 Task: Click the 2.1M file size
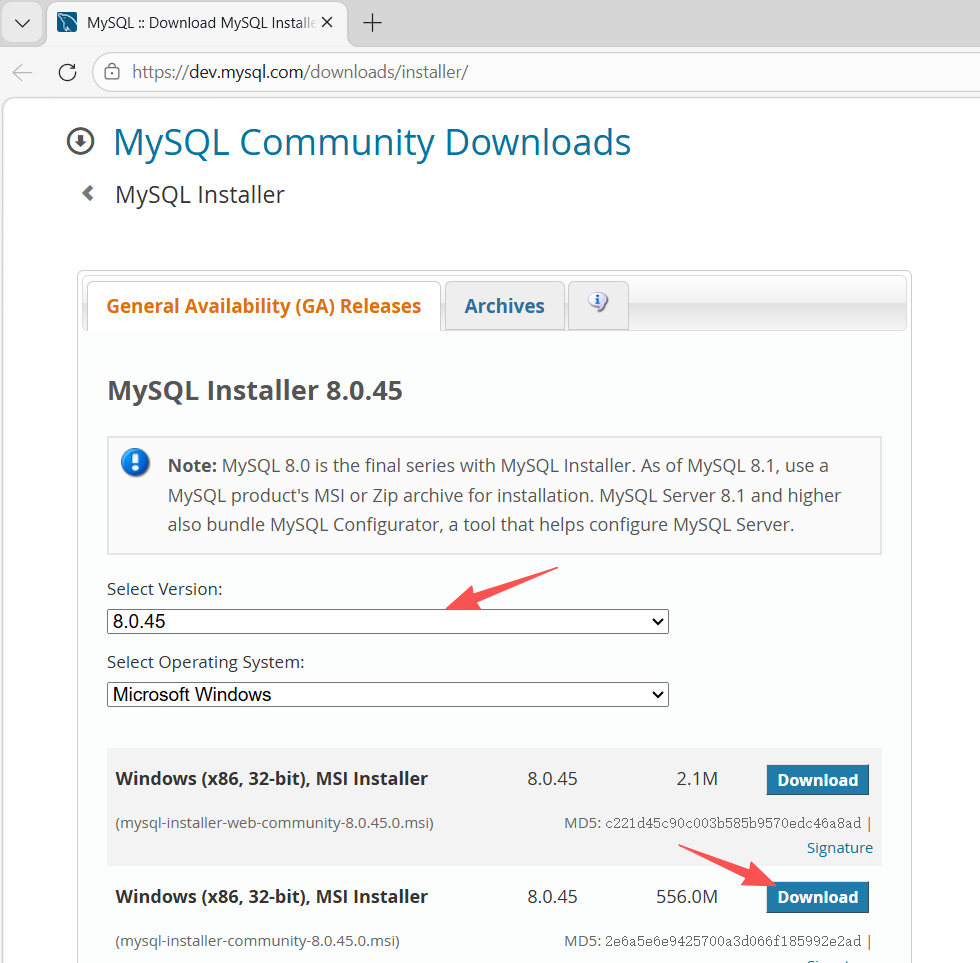[x=697, y=779]
